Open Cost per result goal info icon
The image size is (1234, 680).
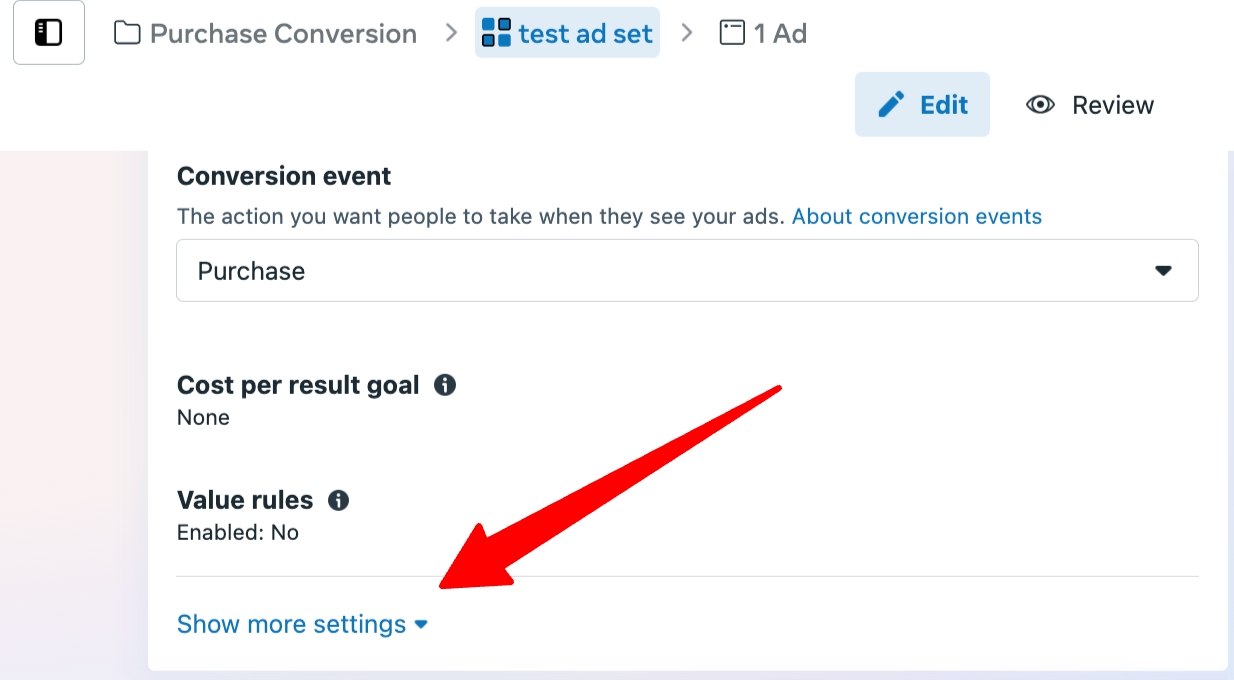click(x=445, y=385)
